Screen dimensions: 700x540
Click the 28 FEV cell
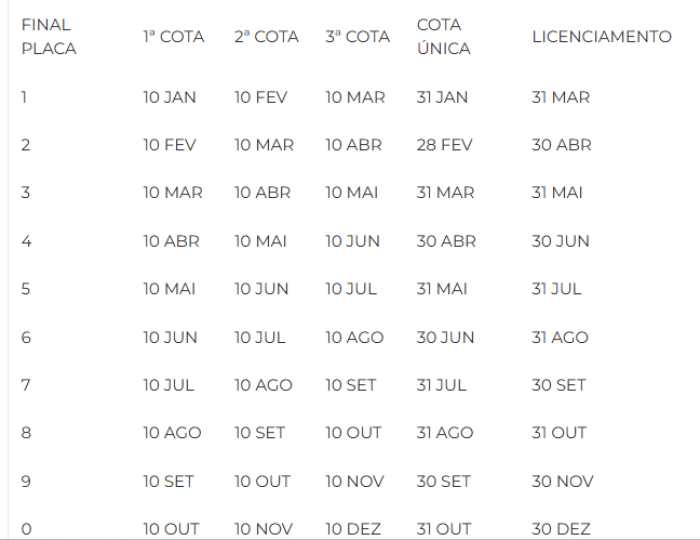[x=444, y=145]
